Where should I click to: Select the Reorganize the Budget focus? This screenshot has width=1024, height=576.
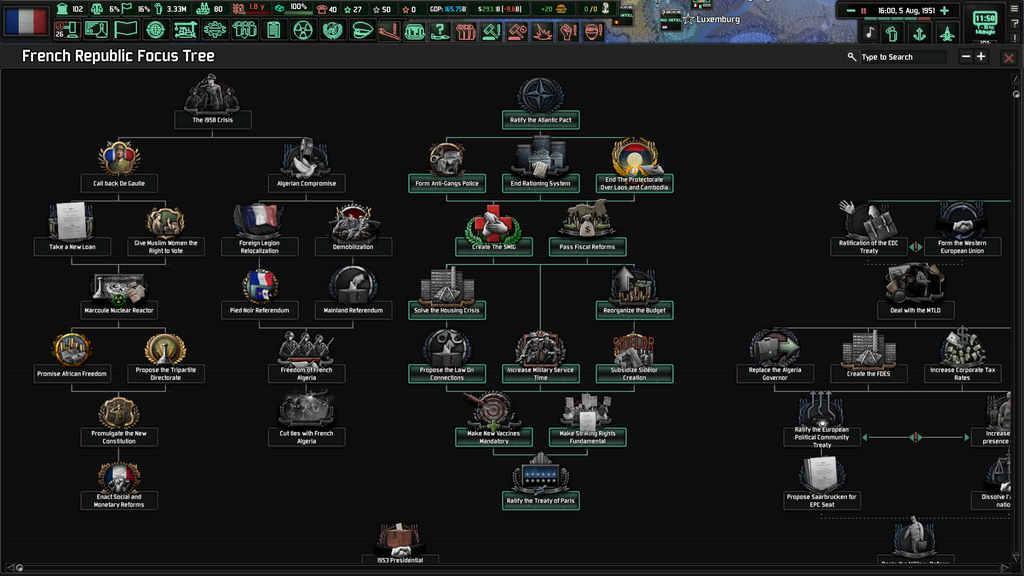(634, 293)
